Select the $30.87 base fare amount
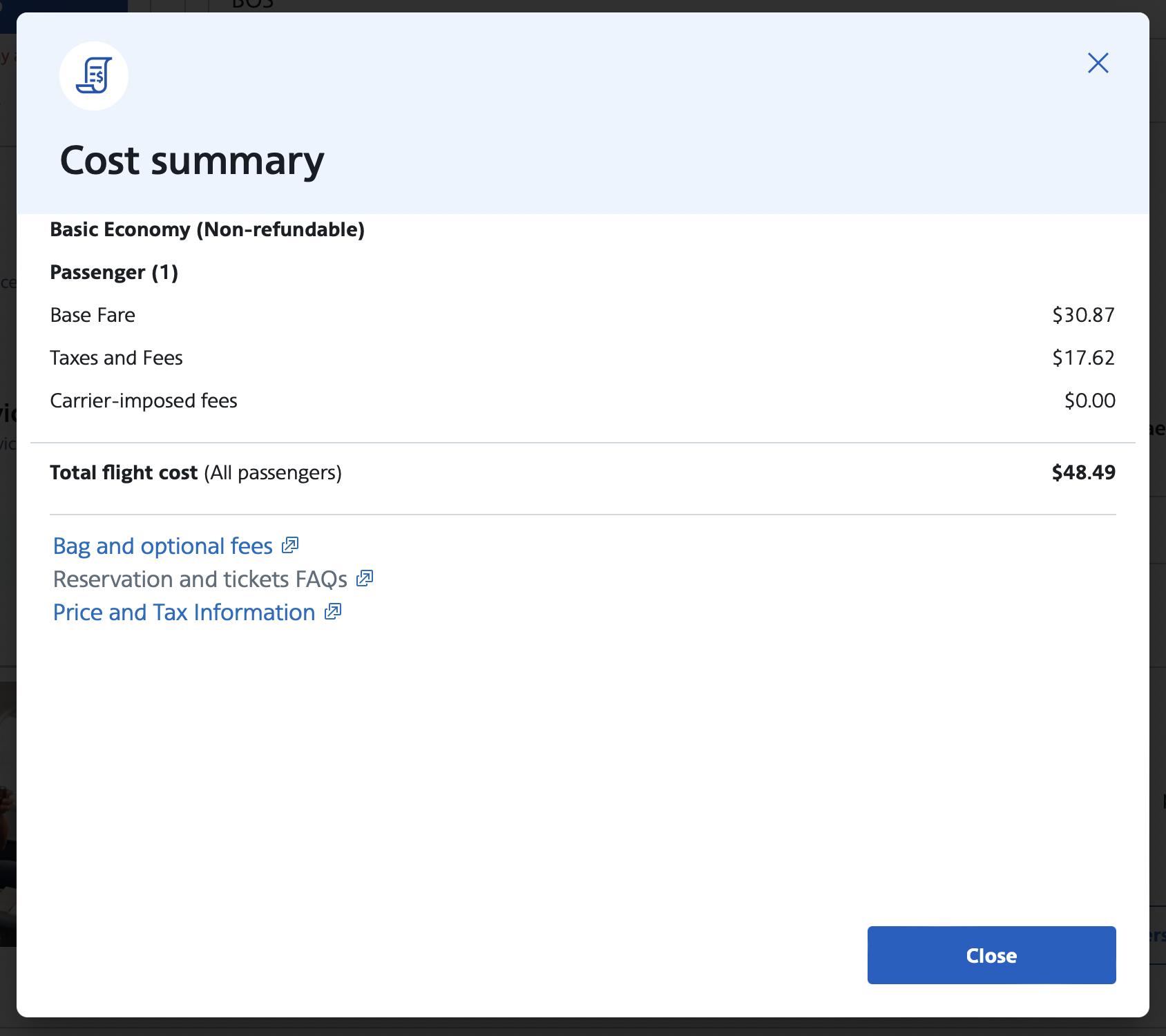This screenshot has width=1166, height=1036. (1082, 315)
